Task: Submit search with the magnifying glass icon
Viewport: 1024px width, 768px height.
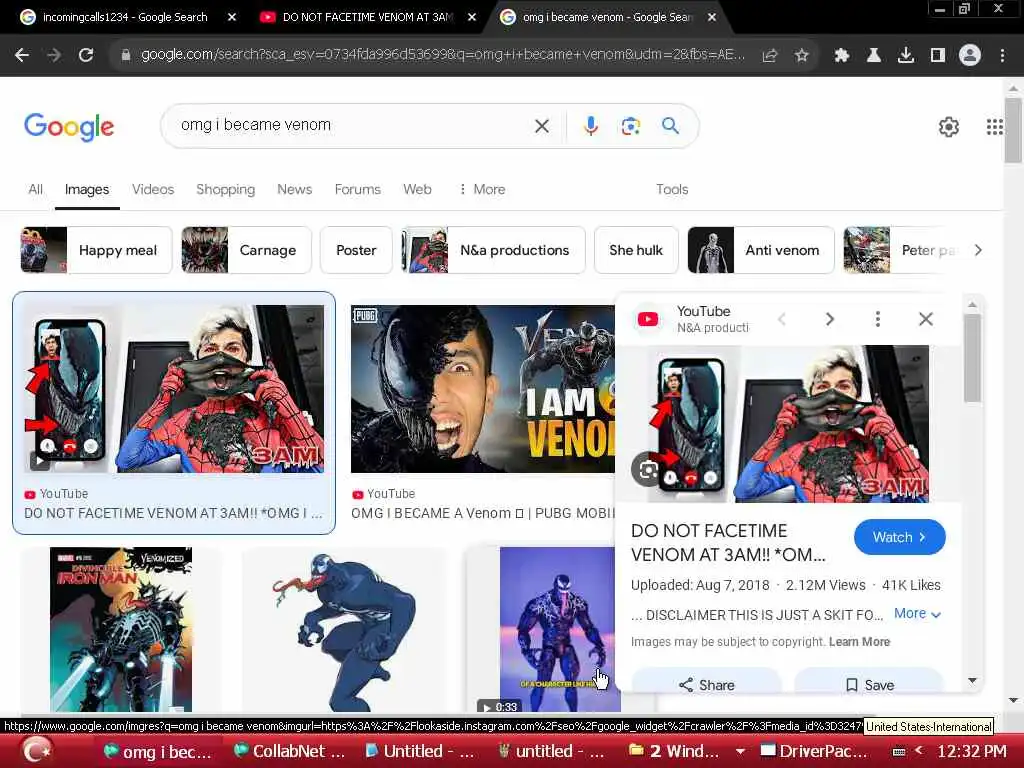Action: pos(670,125)
